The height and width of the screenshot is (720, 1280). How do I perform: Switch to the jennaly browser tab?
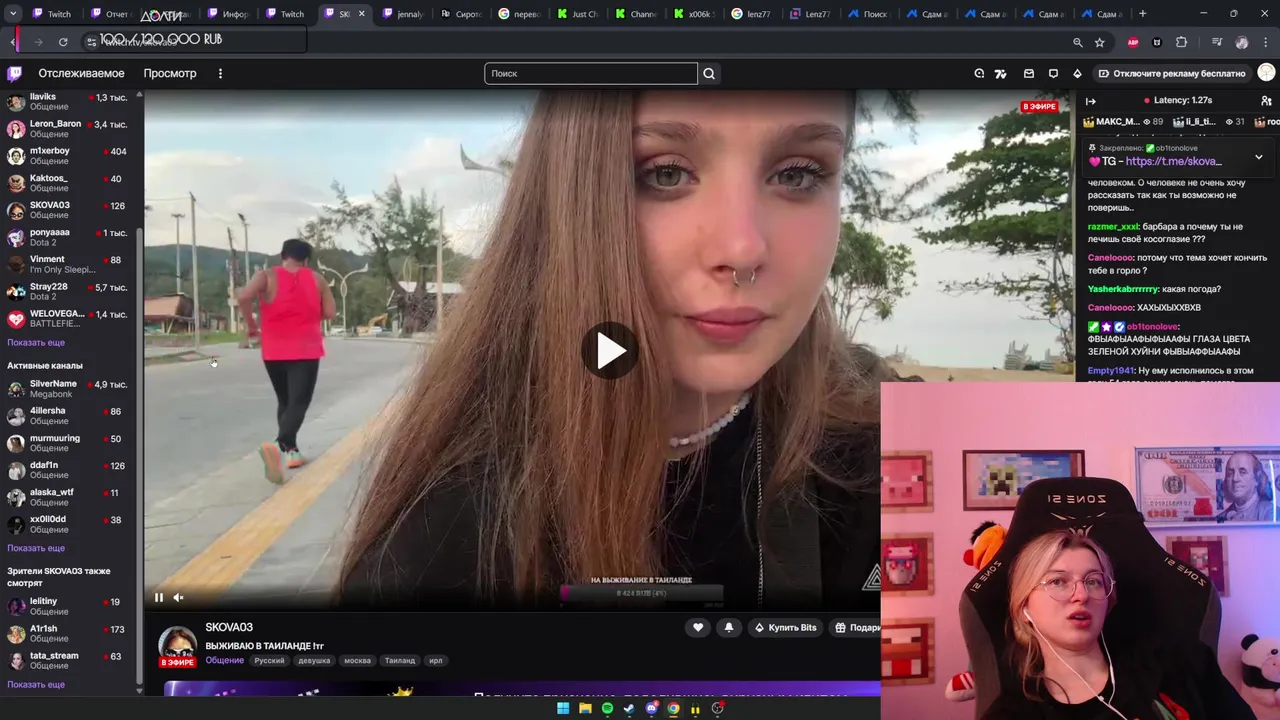(x=403, y=14)
